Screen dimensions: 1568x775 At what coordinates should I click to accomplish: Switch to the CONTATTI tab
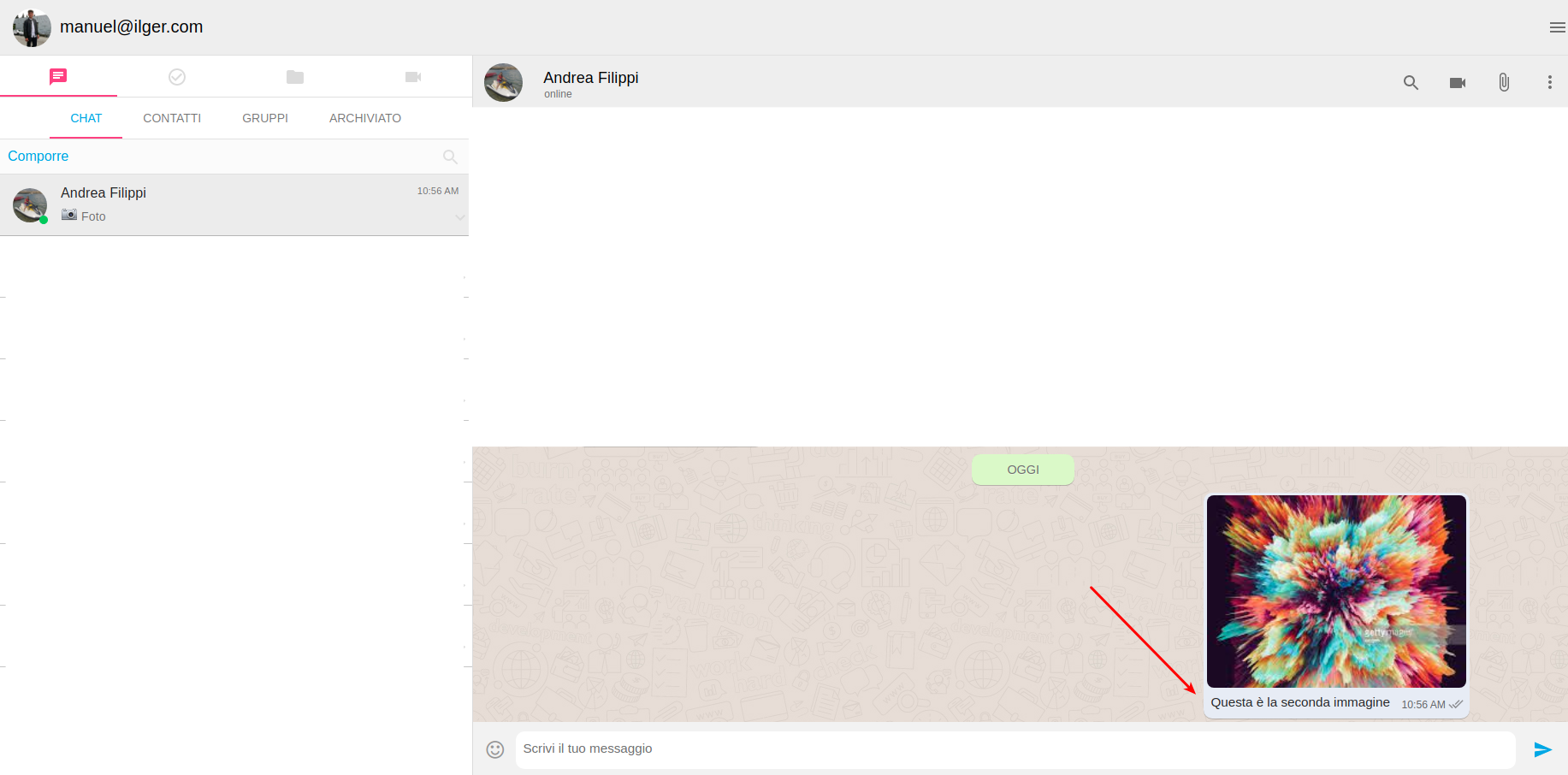tap(172, 118)
